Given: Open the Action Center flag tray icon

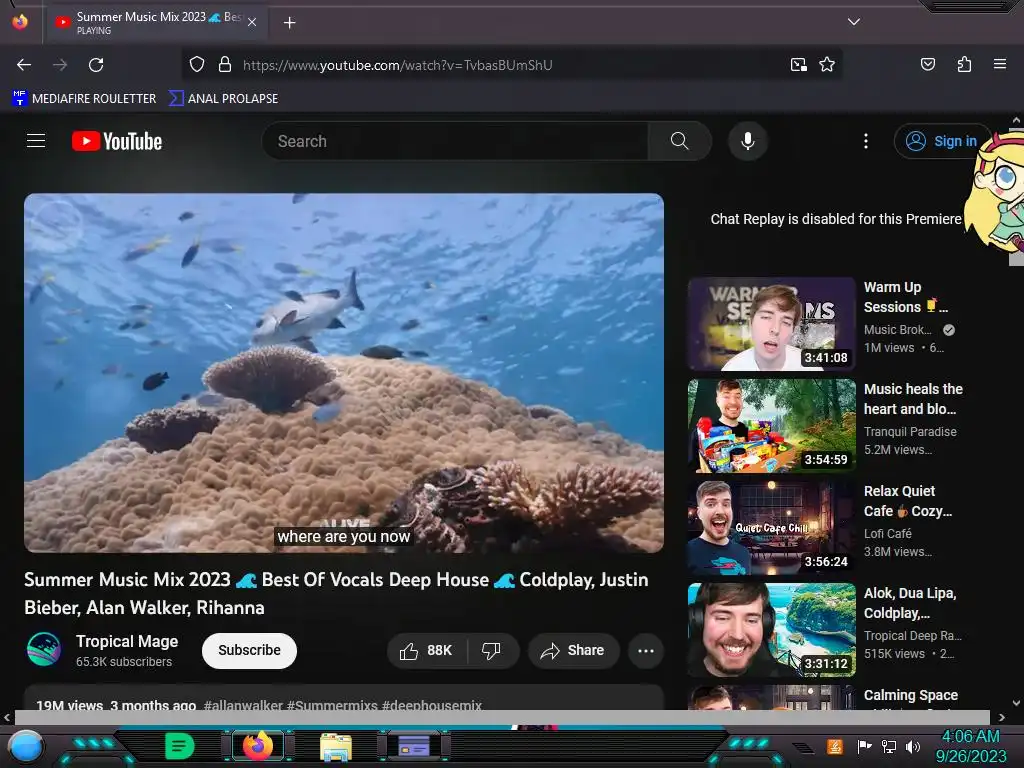Looking at the screenshot, I should 863,746.
